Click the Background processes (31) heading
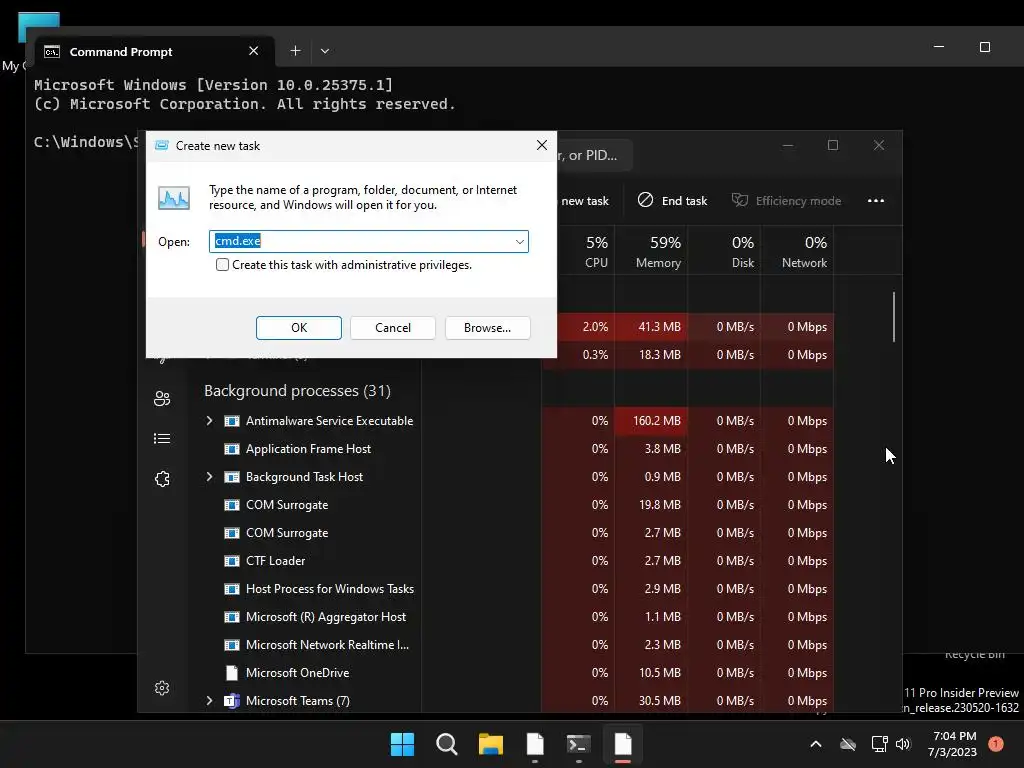Viewport: 1024px width, 768px height. pyautogui.click(x=297, y=391)
